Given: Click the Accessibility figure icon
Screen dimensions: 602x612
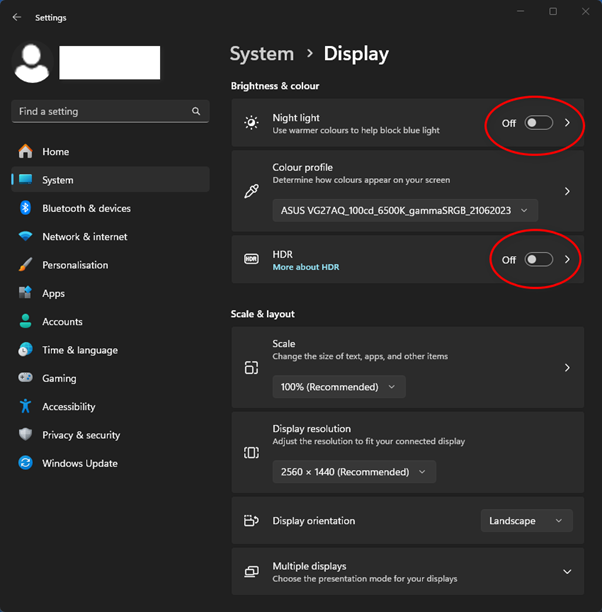Looking at the screenshot, I should [25, 407].
